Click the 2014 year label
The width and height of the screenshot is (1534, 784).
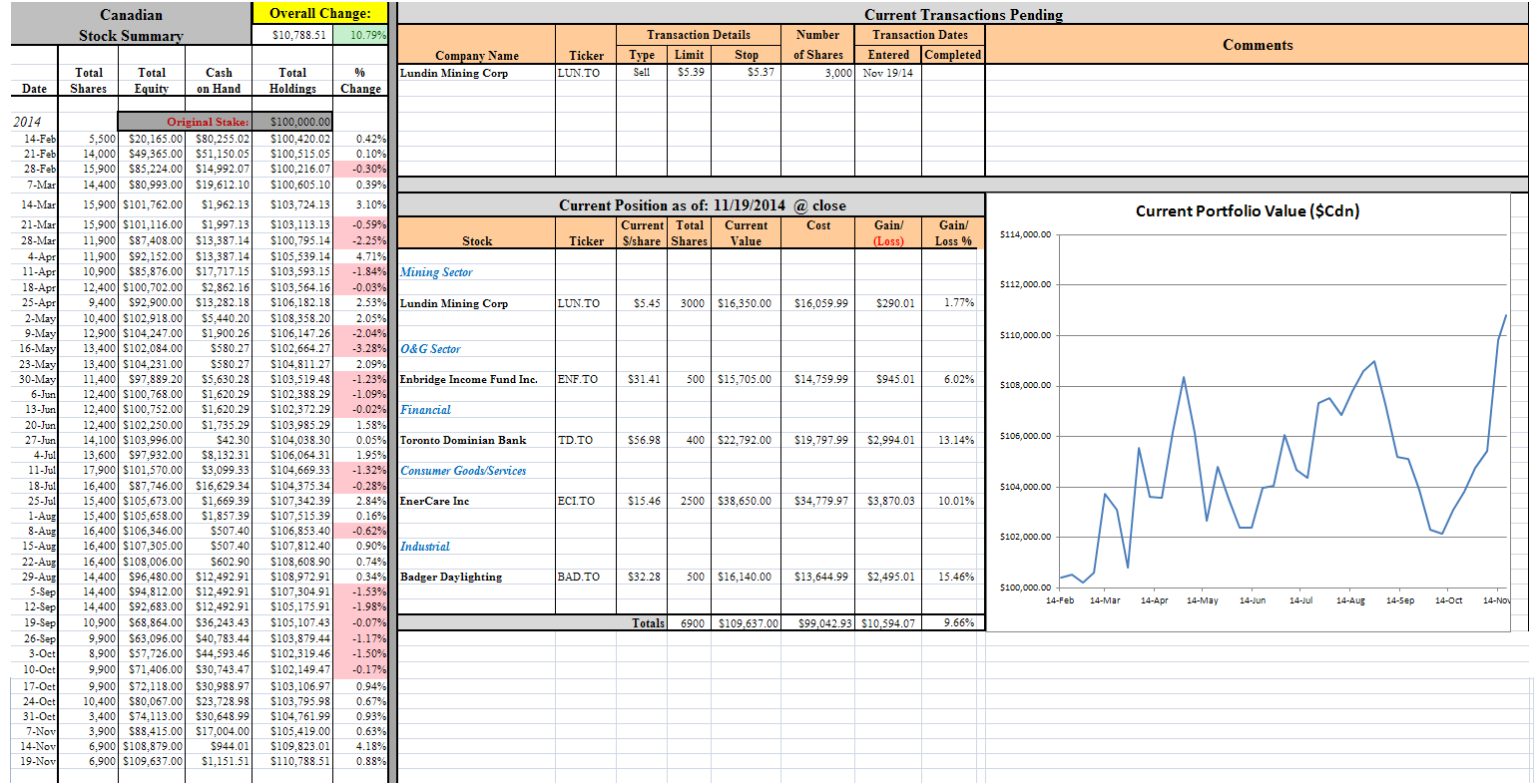point(27,122)
